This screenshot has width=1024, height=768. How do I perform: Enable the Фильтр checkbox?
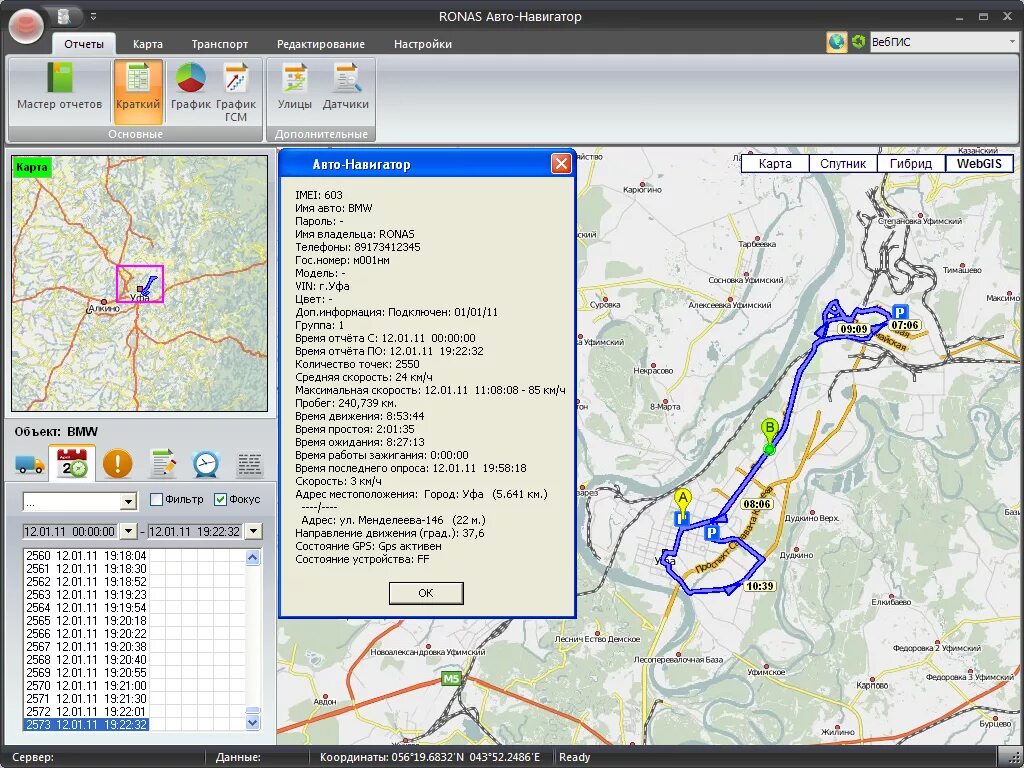click(156, 500)
